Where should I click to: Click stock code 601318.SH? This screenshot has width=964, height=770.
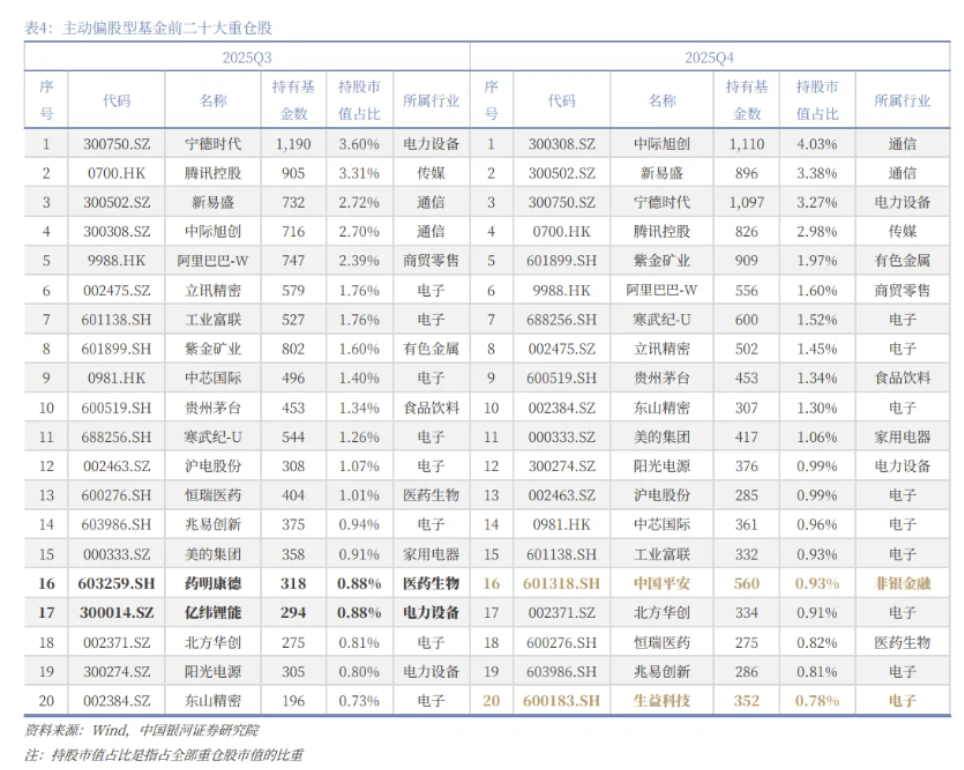tap(562, 583)
